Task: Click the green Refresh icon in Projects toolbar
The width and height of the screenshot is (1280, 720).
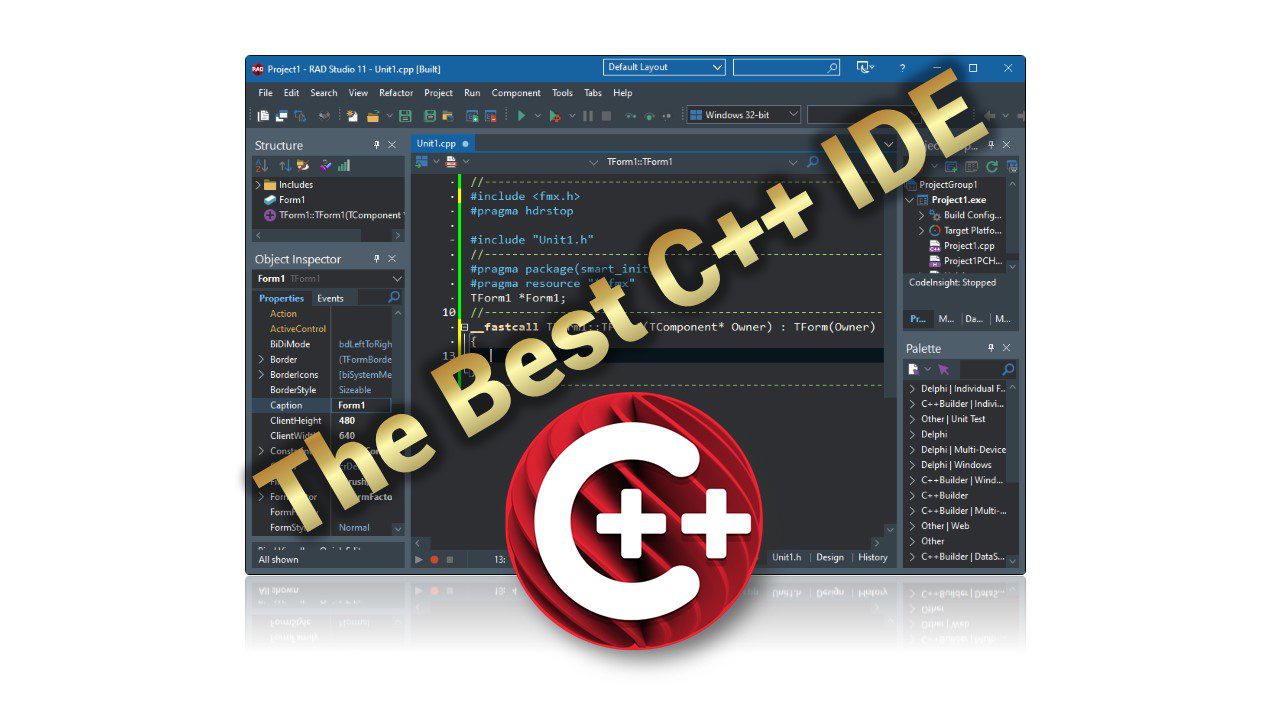Action: point(992,166)
